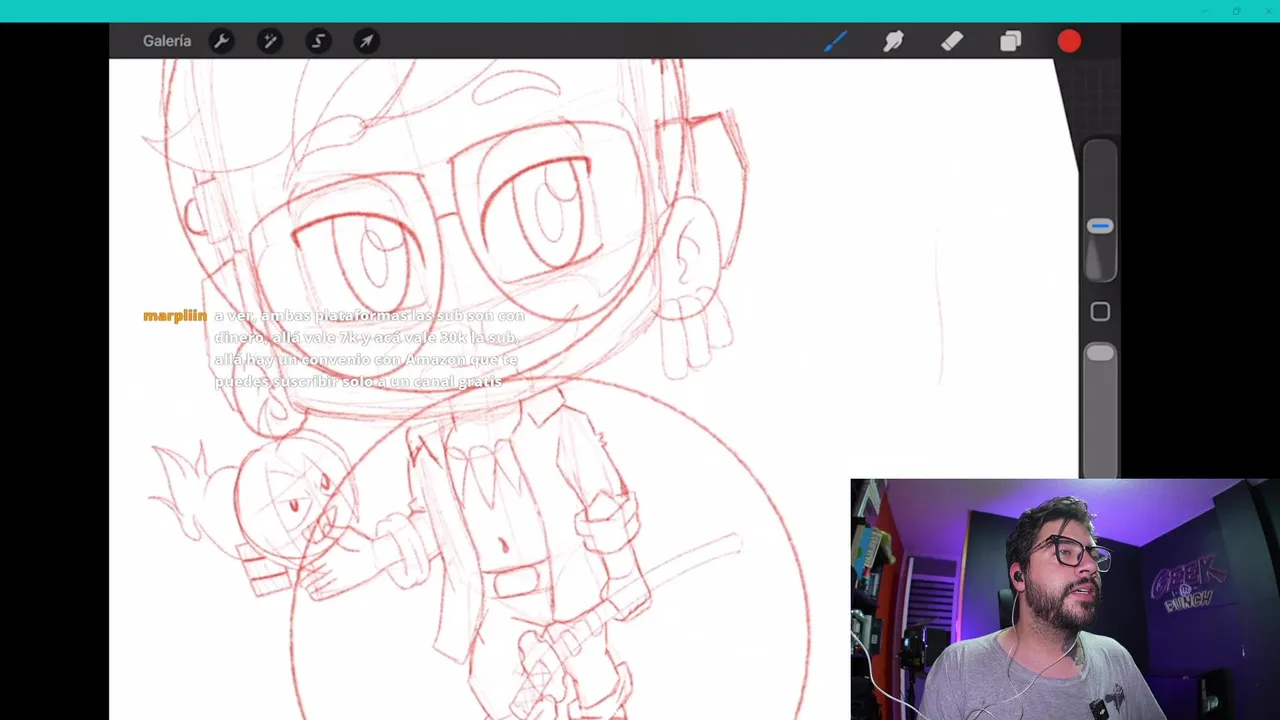Open the Galería view

pos(167,41)
